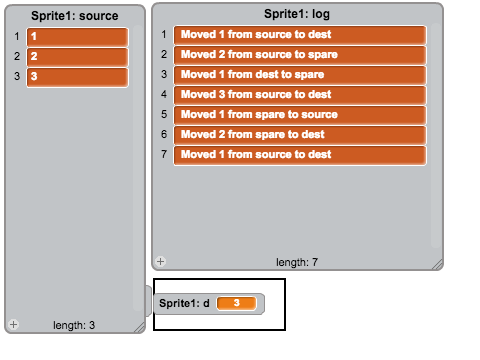The image size is (480, 360).
Task: Add new item to log list
Action: point(161,261)
